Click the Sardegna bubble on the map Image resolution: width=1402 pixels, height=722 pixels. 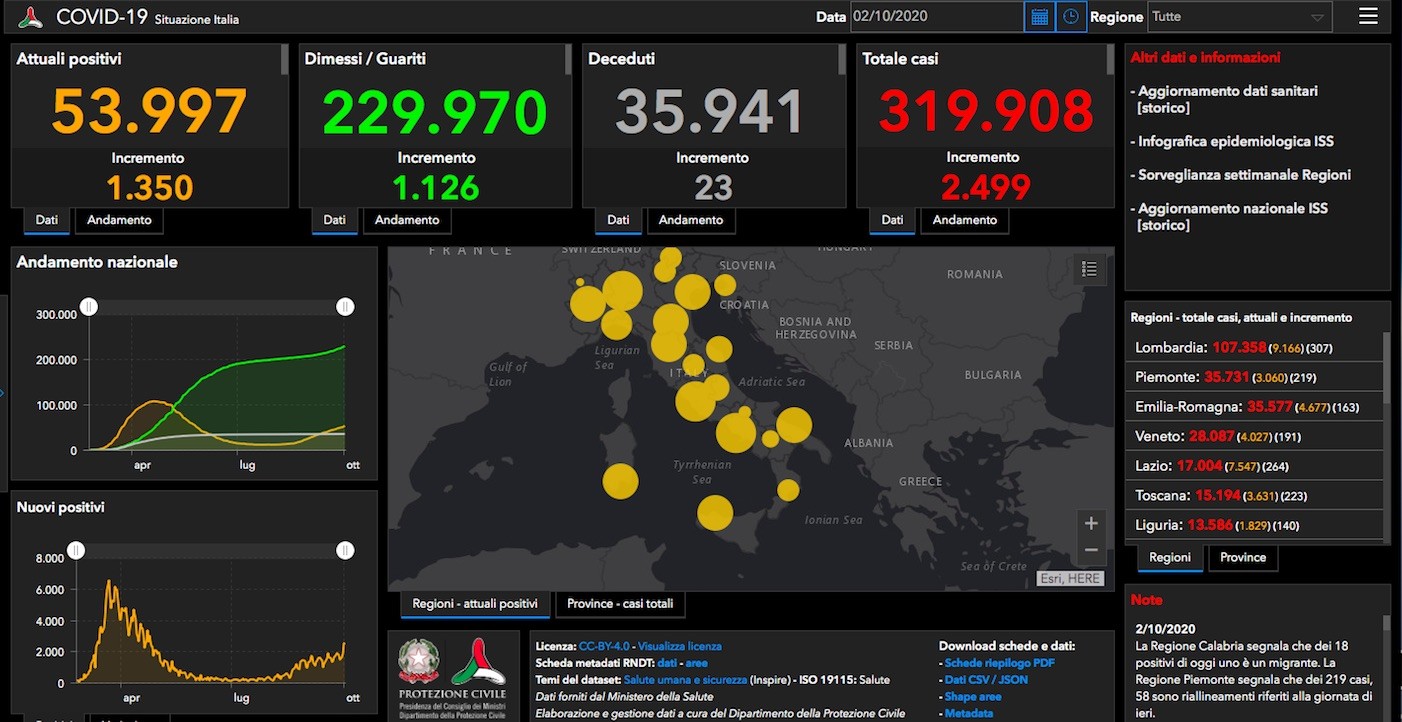click(620, 481)
